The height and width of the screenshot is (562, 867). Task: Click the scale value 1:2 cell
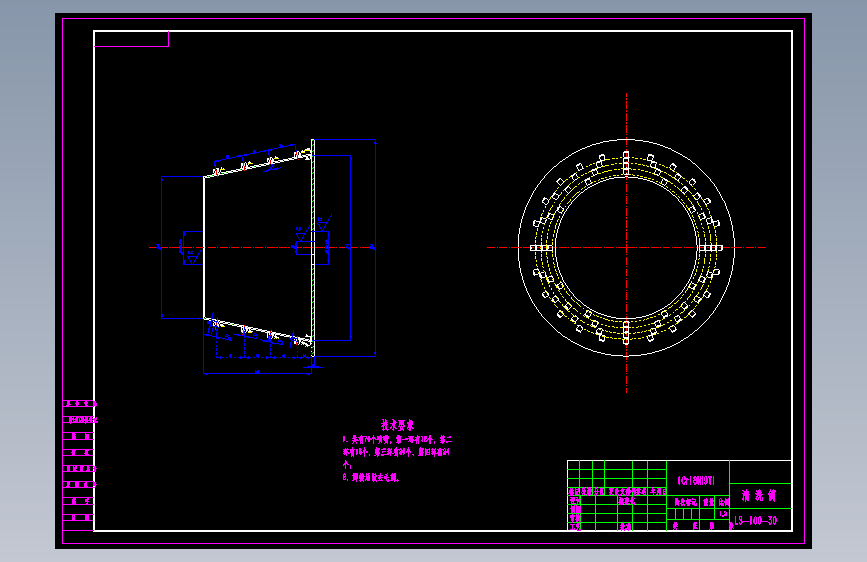click(723, 513)
